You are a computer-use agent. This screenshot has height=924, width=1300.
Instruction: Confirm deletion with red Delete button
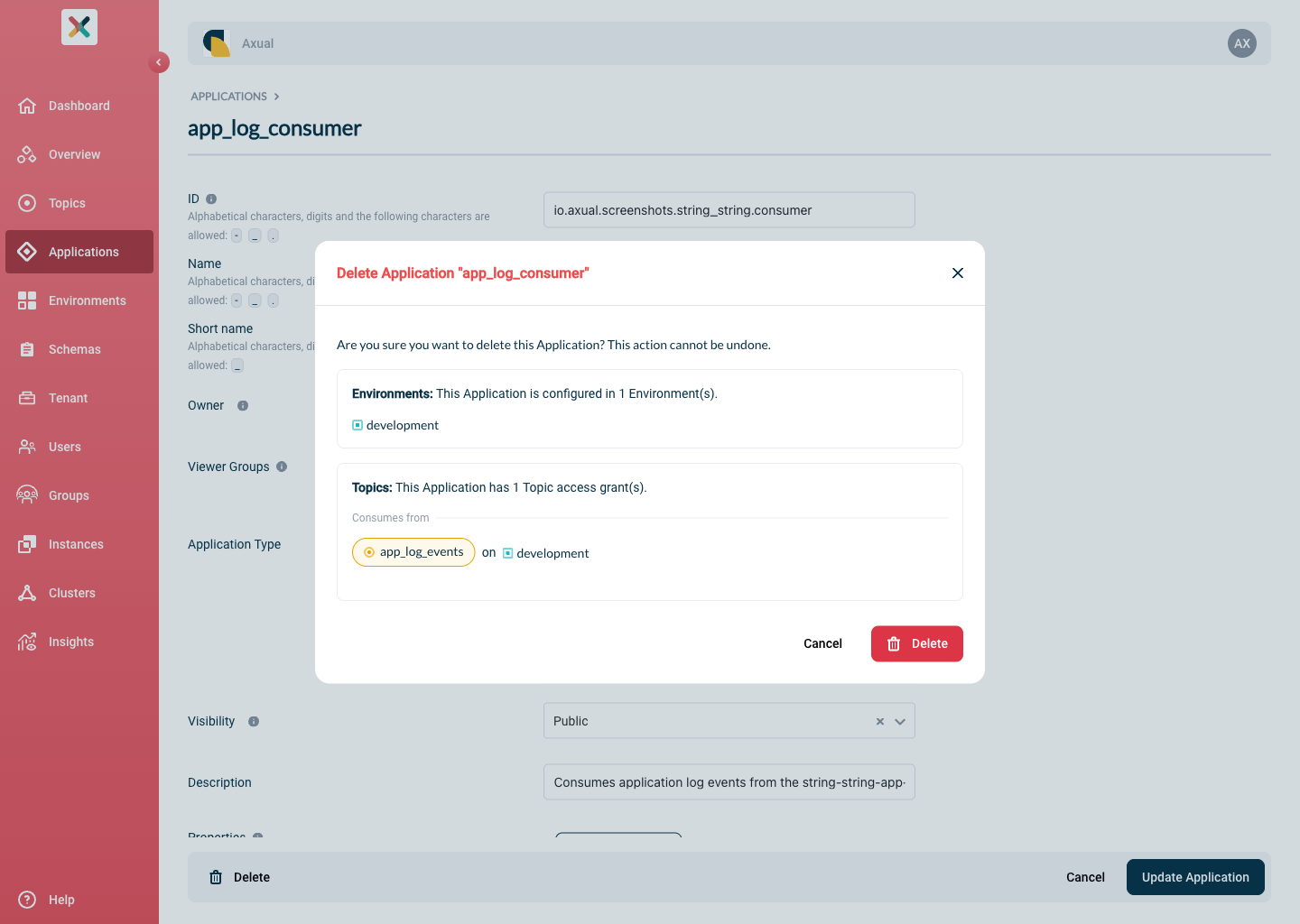(917, 643)
